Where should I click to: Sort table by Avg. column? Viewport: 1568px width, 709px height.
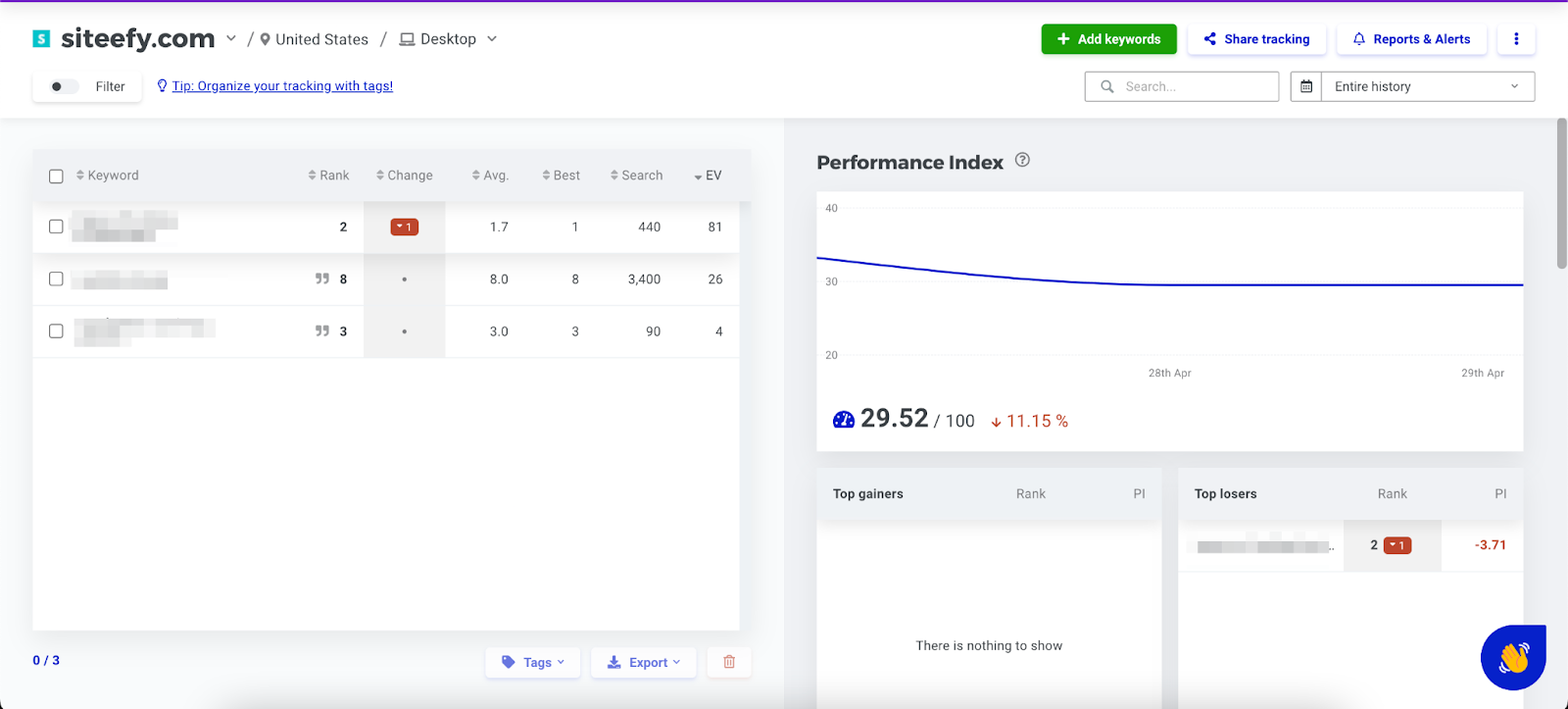490,176
